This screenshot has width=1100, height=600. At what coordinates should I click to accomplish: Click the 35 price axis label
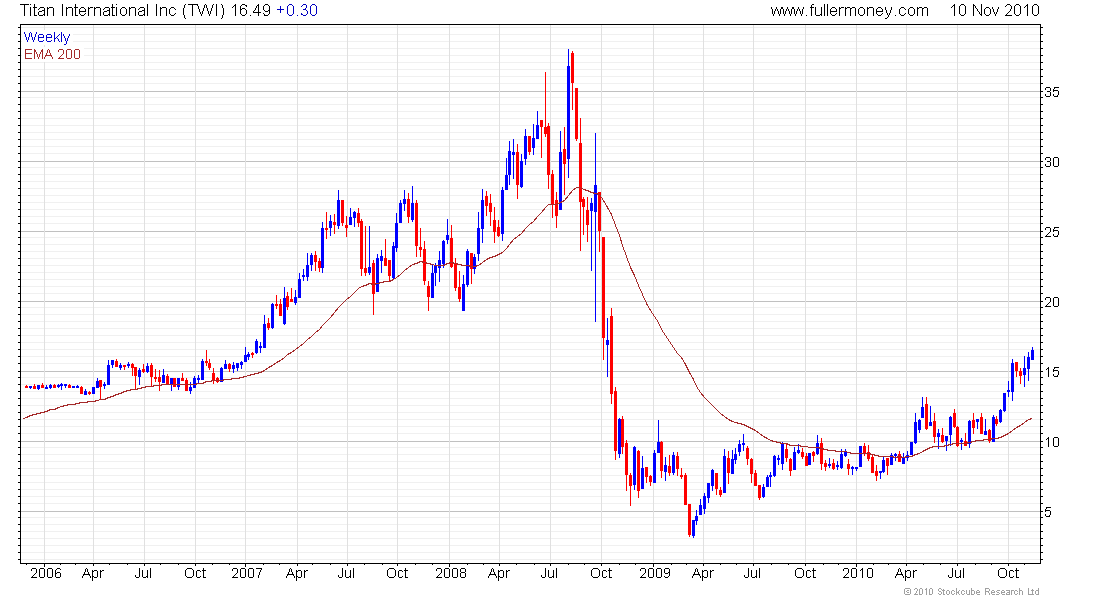(x=1052, y=92)
